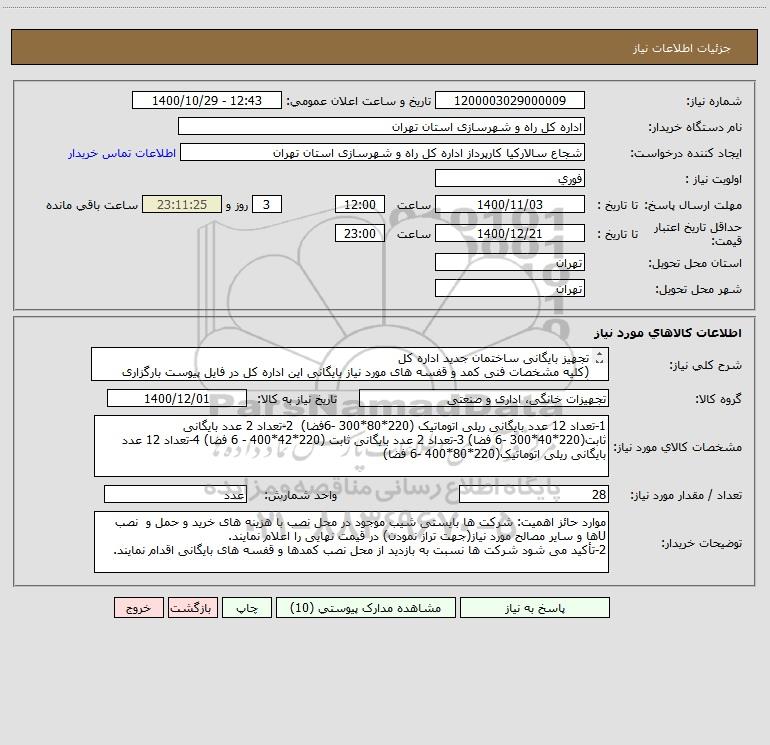Click مشخصات کالای مورد نیاز text area

[351, 446]
